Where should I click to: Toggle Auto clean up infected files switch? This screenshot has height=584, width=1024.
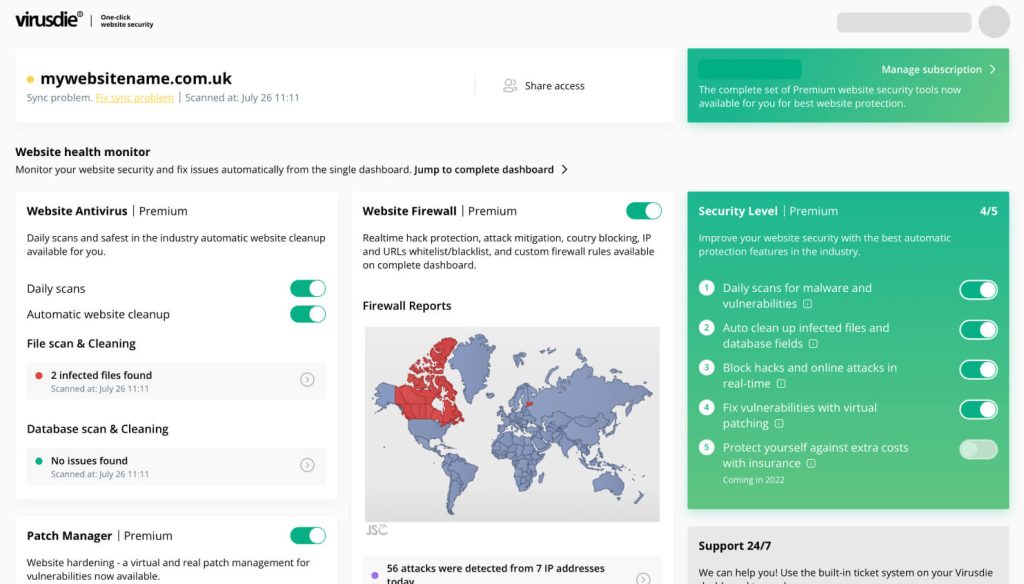978,329
